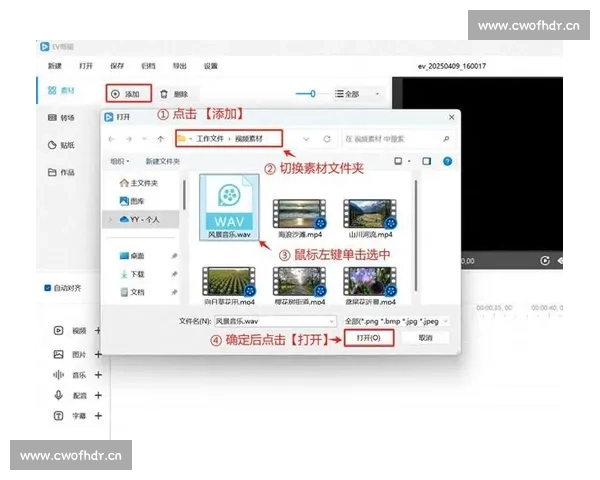Click the dialog Back arrow
Screen dimensions: 600x480
point(111,139)
